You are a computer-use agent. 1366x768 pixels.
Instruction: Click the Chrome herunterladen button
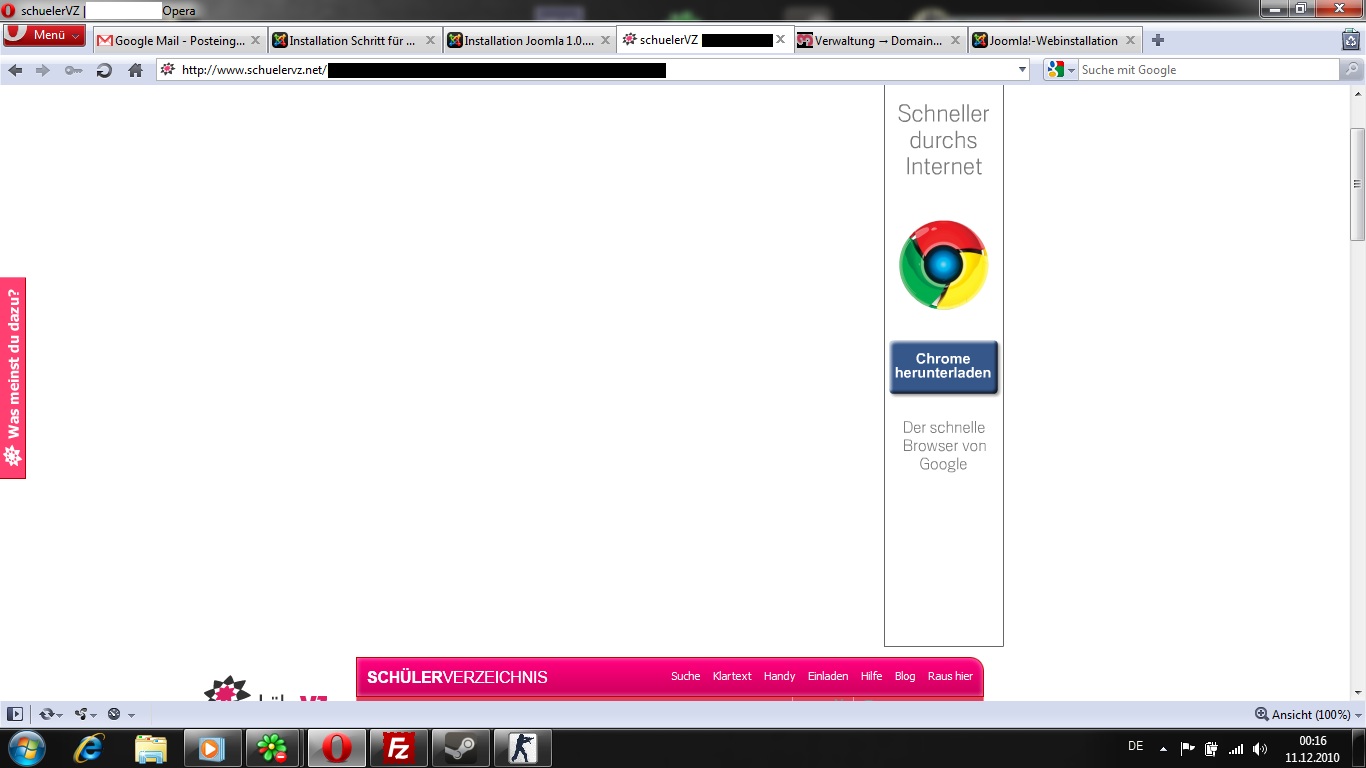[x=943, y=367]
